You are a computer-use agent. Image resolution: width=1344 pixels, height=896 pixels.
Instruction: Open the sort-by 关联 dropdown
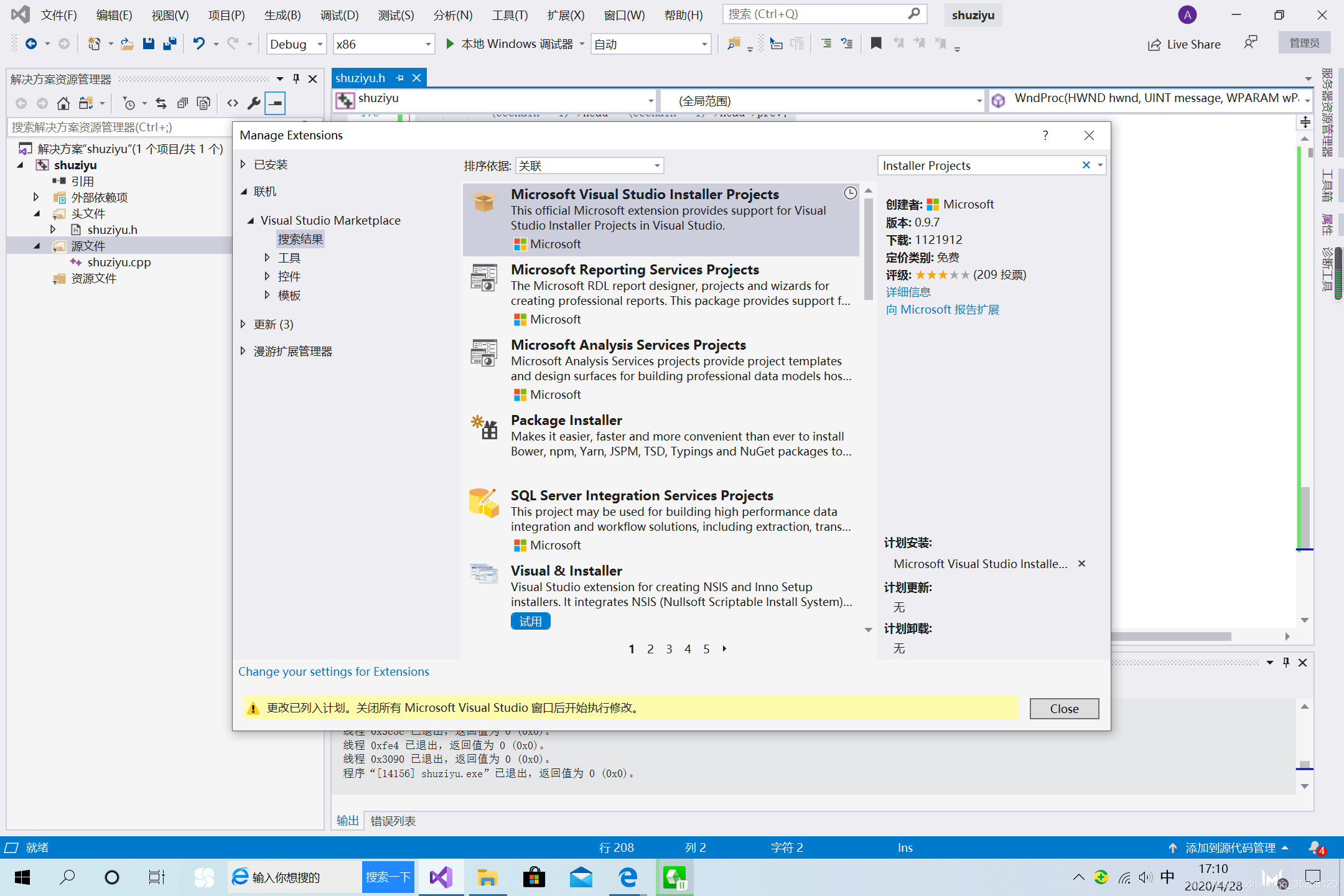click(x=589, y=166)
